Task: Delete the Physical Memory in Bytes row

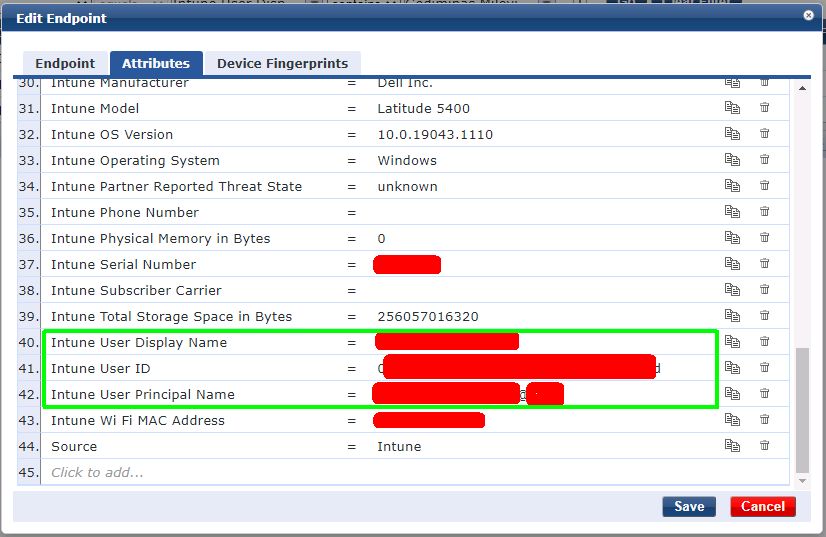Action: pyautogui.click(x=764, y=237)
